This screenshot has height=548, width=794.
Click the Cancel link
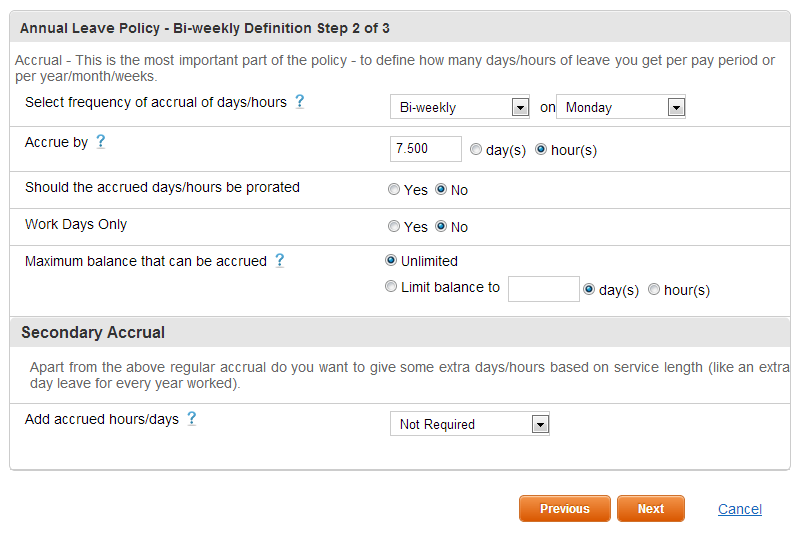739,509
